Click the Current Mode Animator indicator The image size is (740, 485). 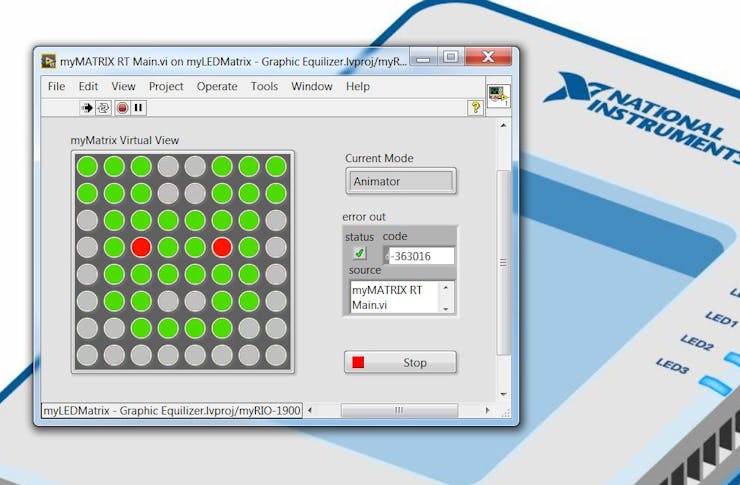pyautogui.click(x=401, y=181)
